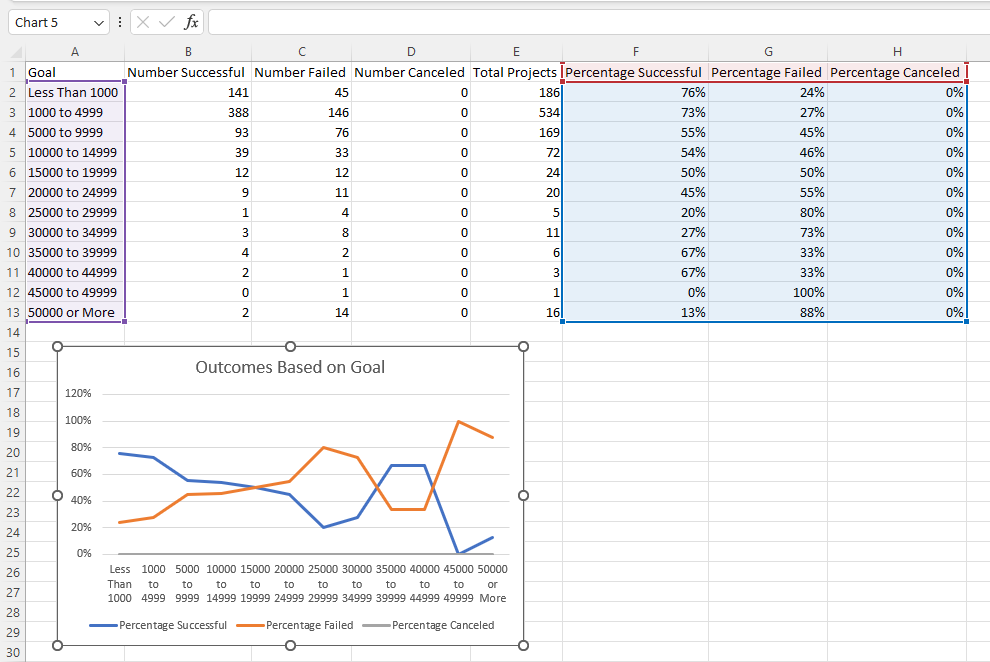Screen dimensions: 990x662
Task: Select the 50000 or More cell
Action: pyautogui.click(x=74, y=312)
